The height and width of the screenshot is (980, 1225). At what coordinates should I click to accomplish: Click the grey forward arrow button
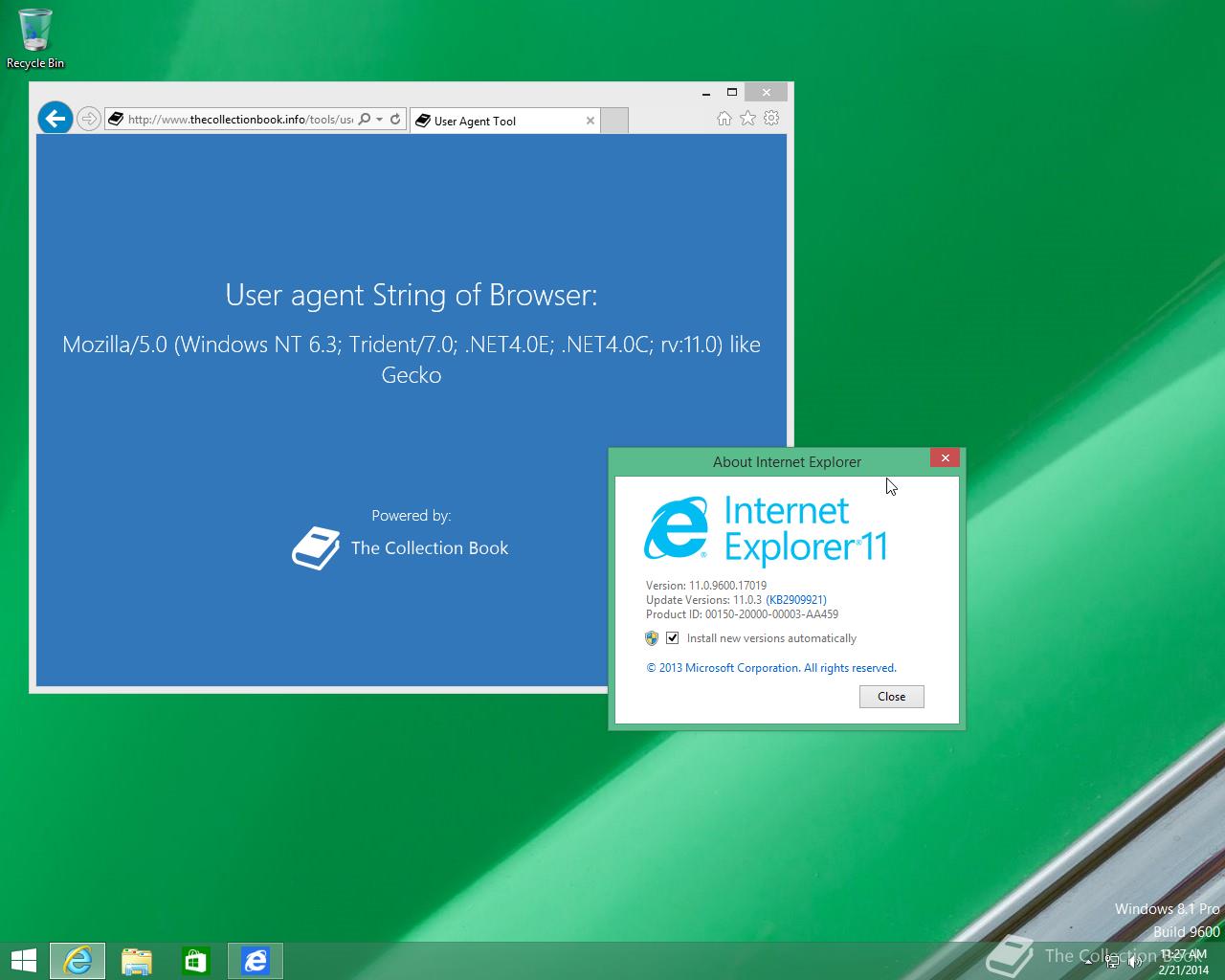pos(89,119)
